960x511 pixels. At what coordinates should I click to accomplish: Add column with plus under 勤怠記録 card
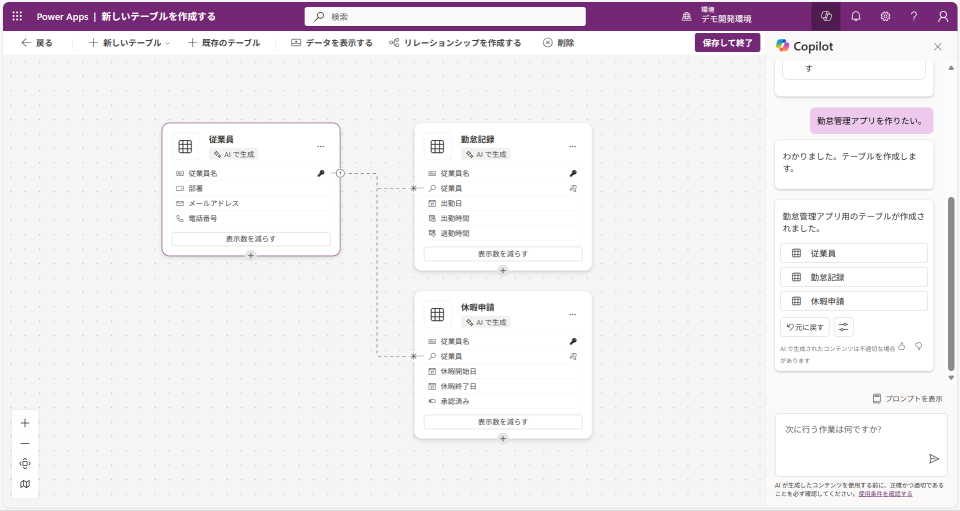503,270
